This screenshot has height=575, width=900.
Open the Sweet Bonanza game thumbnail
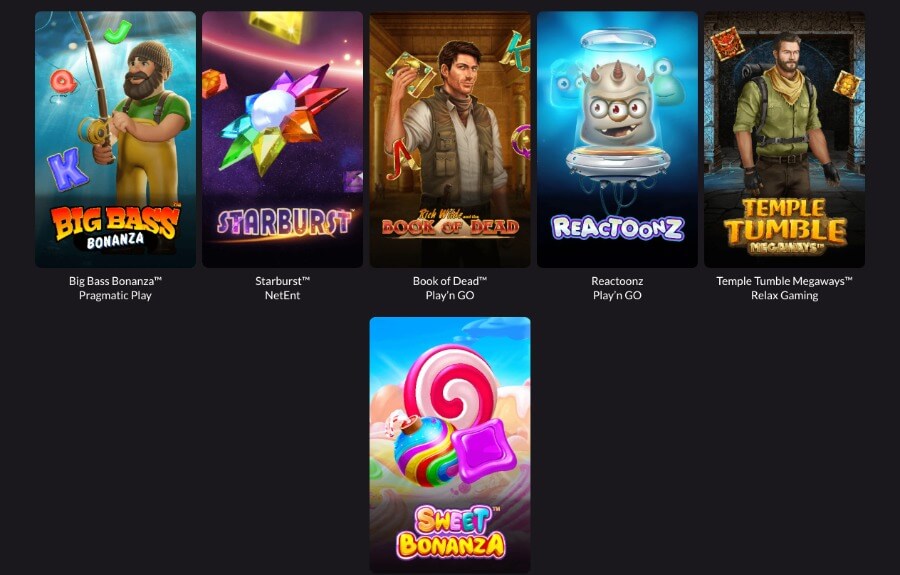coord(450,445)
